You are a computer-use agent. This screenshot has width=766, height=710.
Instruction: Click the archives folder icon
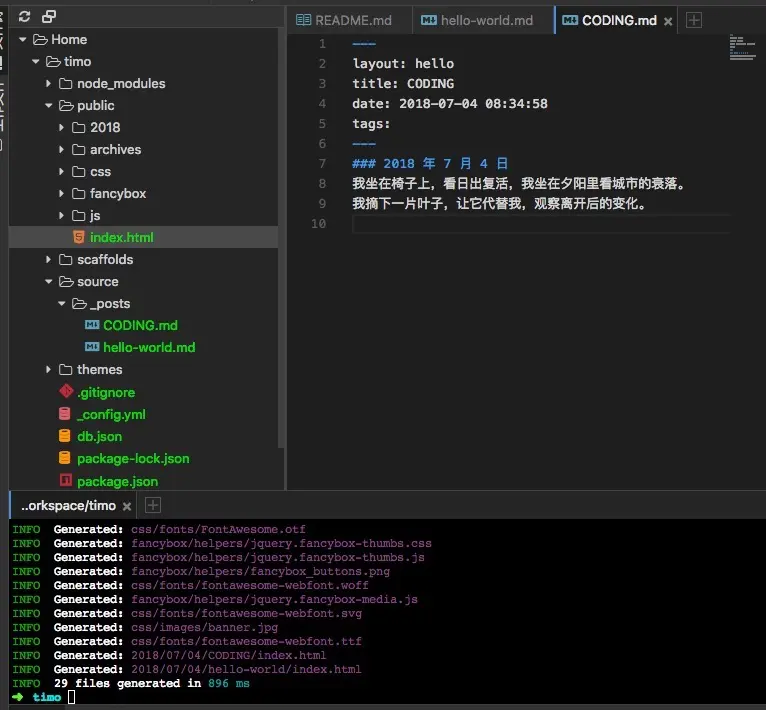pyautogui.click(x=79, y=150)
